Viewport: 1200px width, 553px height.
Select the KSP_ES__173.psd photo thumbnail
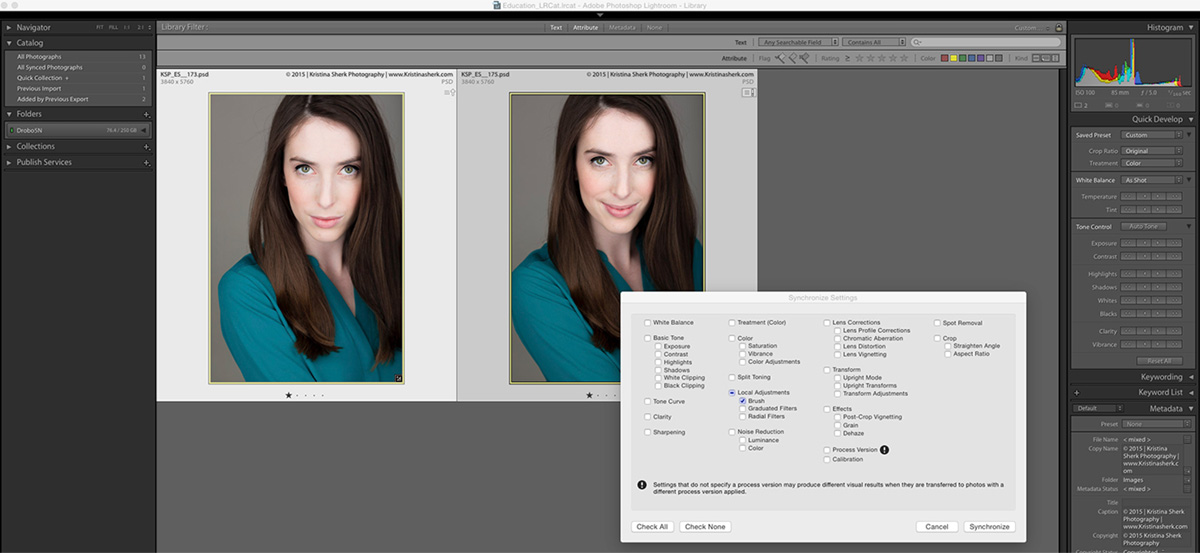tap(306, 238)
